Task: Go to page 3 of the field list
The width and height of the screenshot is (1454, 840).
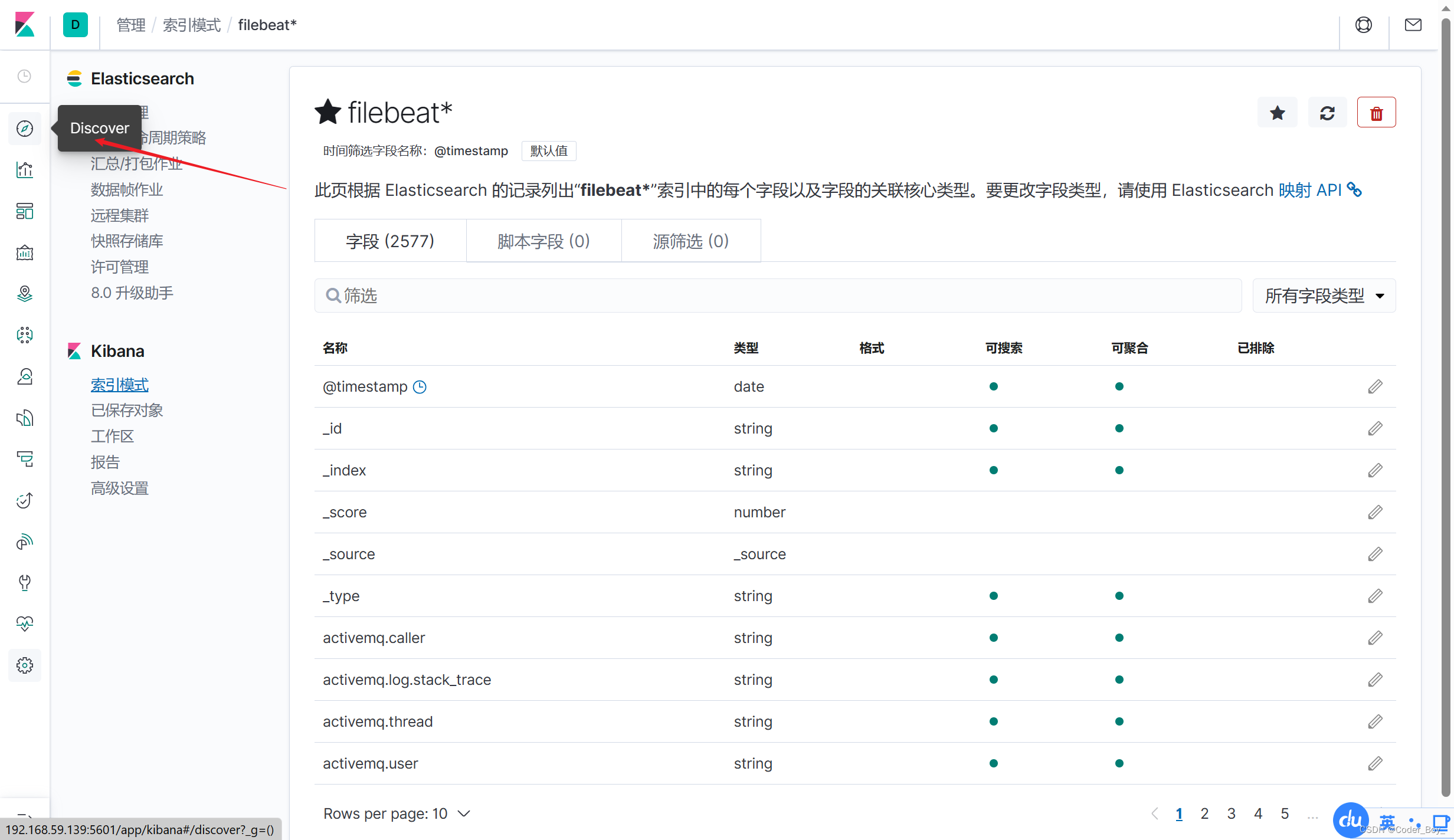Action: pos(1232,813)
